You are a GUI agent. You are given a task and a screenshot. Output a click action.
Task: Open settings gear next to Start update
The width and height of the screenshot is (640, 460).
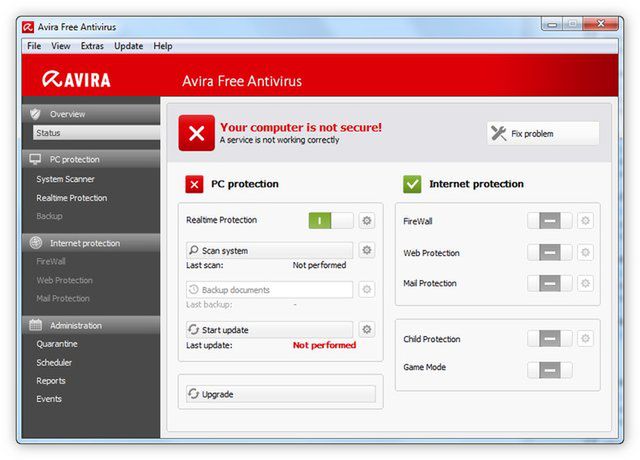(367, 329)
